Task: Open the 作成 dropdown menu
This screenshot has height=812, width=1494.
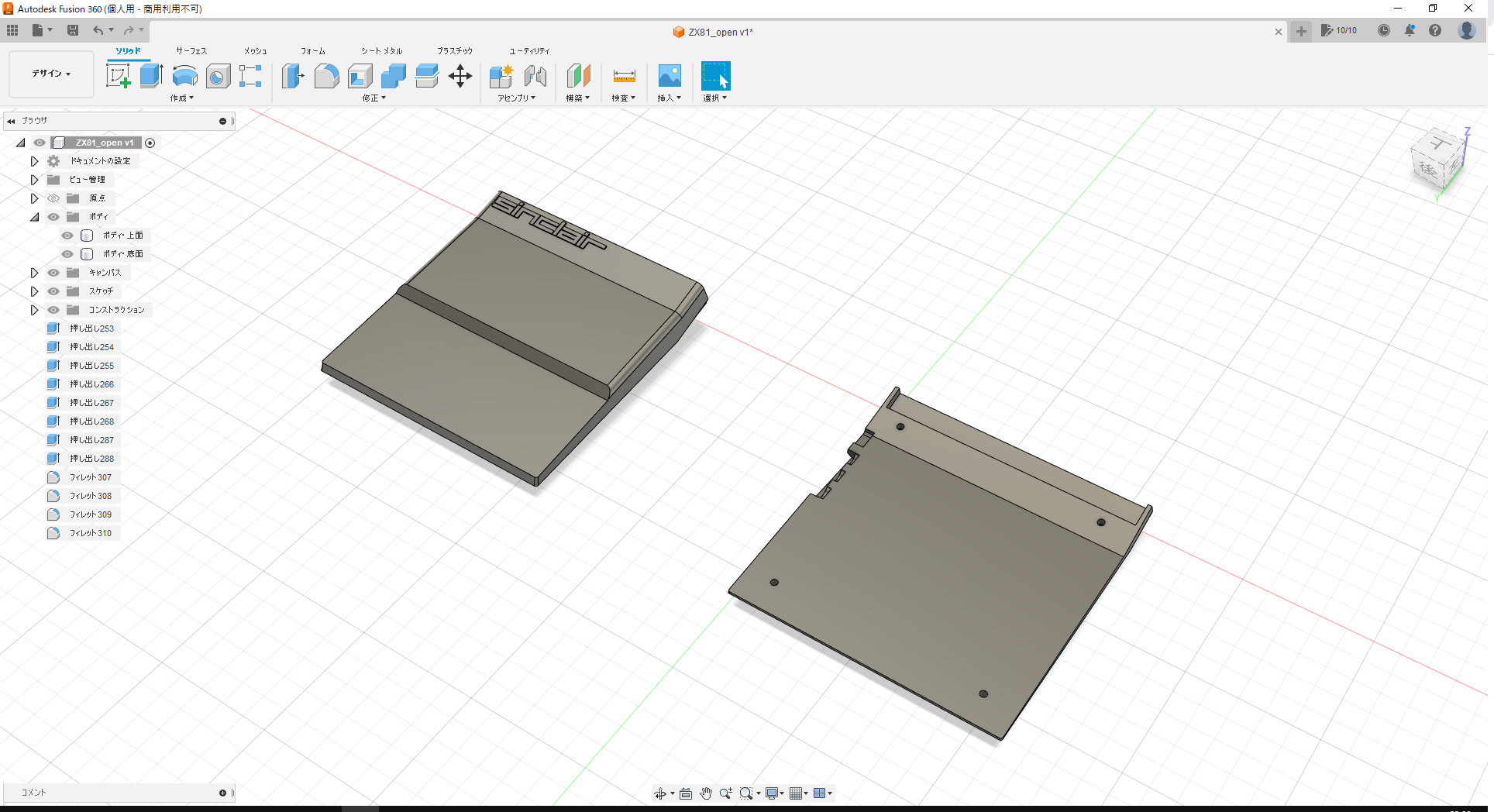Action: [181, 98]
